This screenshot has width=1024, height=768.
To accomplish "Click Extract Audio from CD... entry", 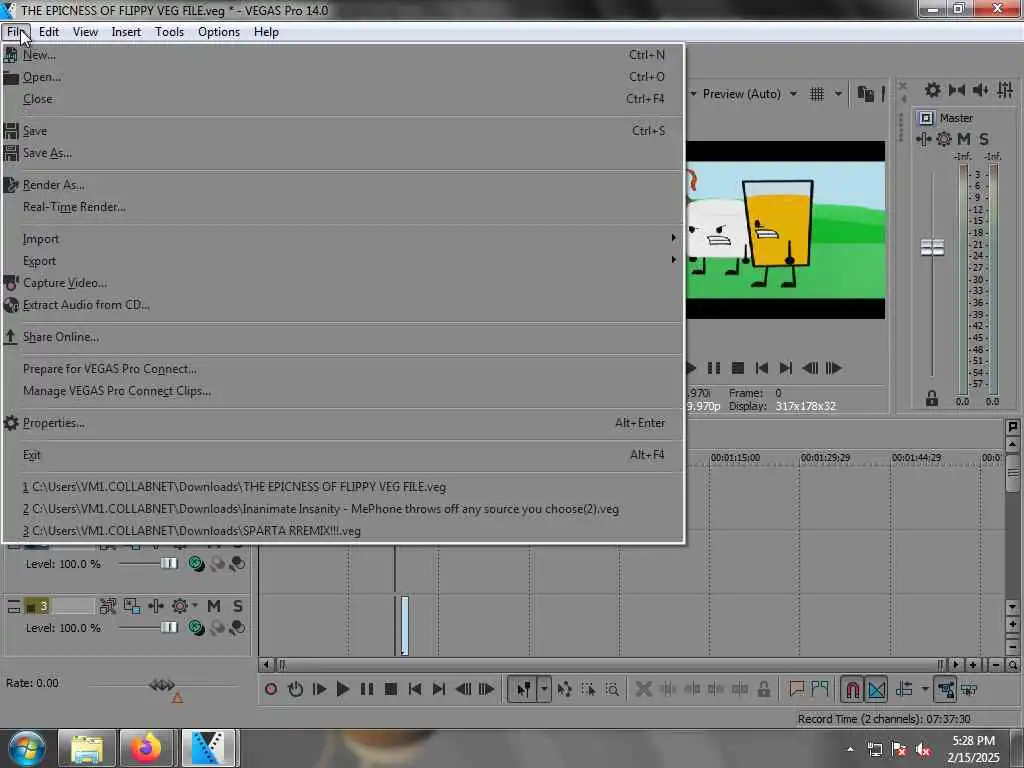I will click(x=343, y=305).
